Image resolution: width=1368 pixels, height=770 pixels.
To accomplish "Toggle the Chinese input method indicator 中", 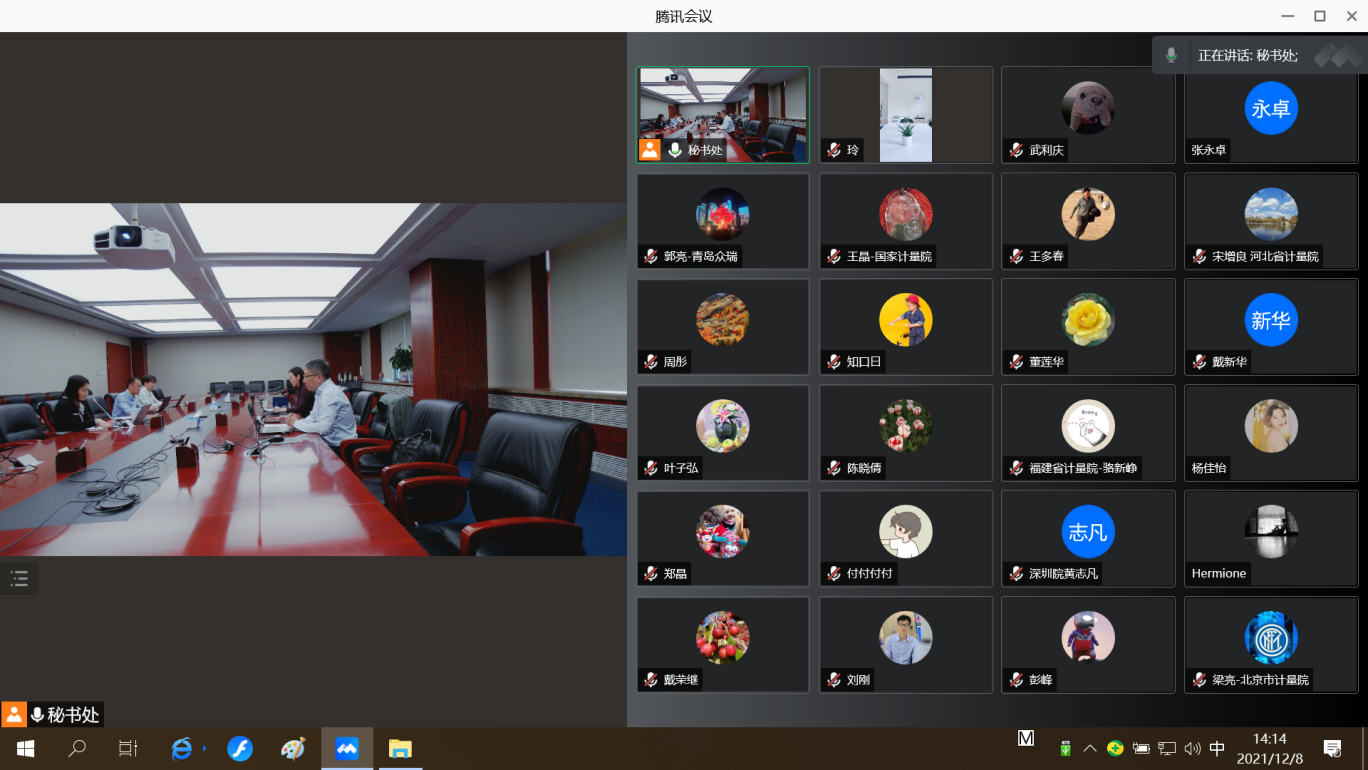I will click(x=1217, y=748).
